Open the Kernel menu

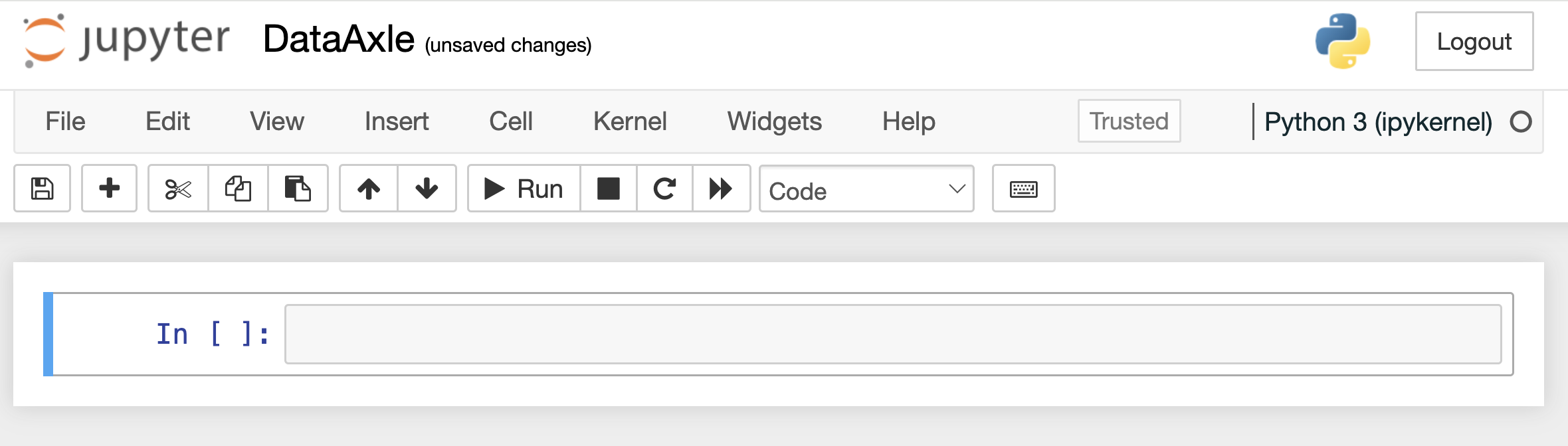tap(629, 121)
